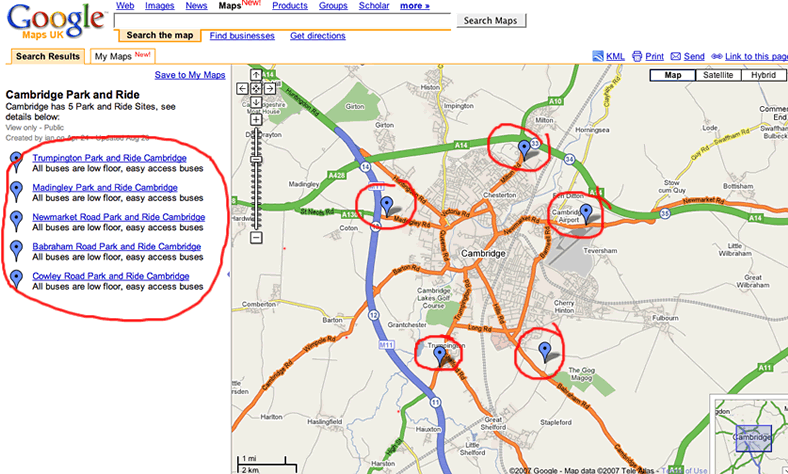Screen dimensions: 788x474
Task: Open the Newmarket Road Park and Ride Cambridge link
Action: tap(119, 217)
